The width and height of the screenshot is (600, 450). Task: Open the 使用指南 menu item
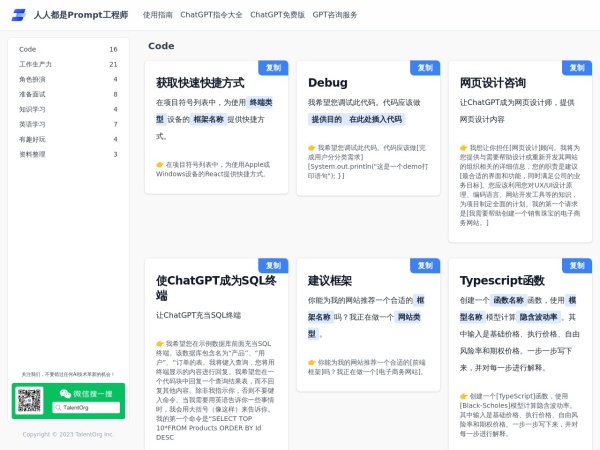tap(157, 15)
